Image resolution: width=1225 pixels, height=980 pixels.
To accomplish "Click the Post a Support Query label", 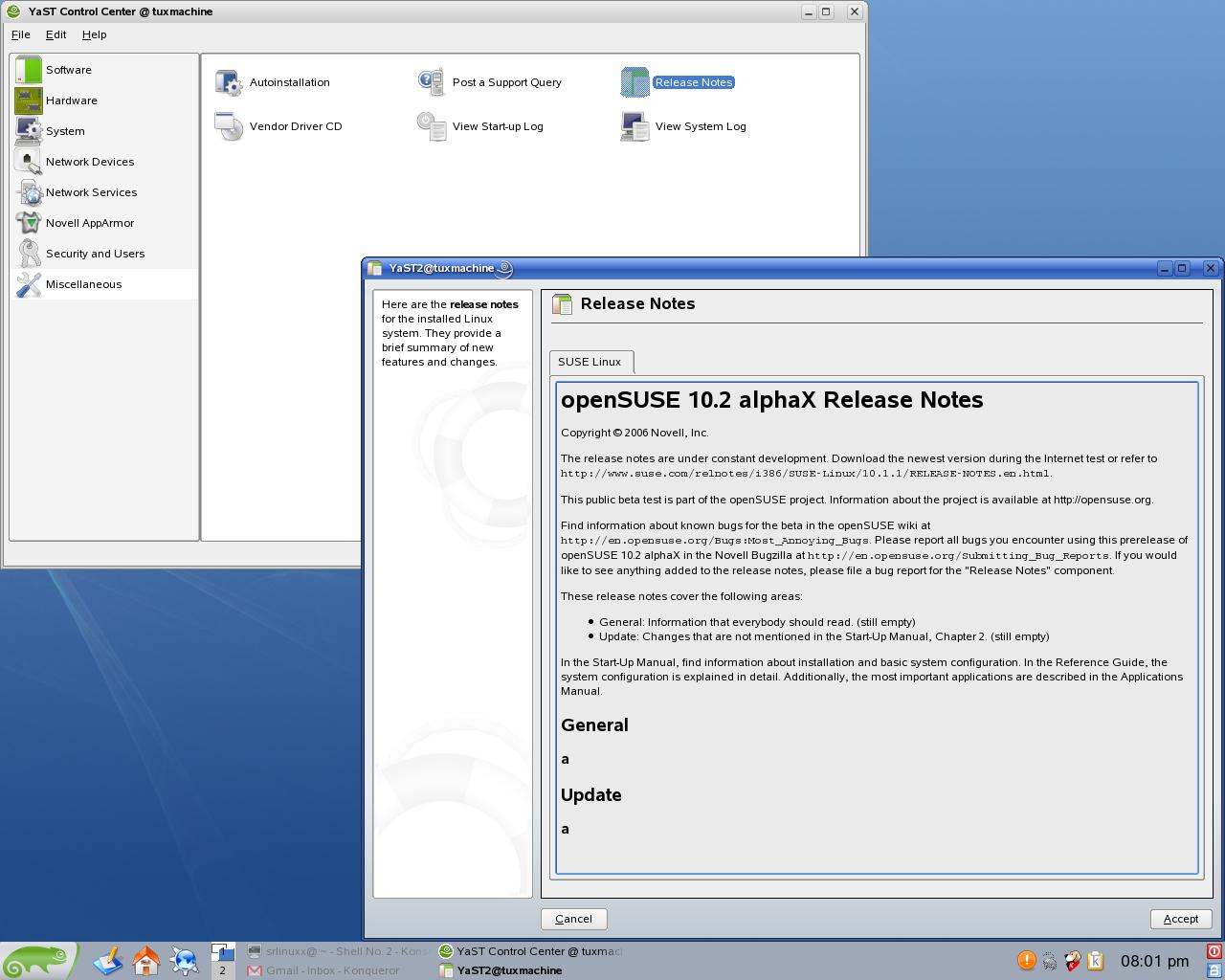I will click(507, 82).
